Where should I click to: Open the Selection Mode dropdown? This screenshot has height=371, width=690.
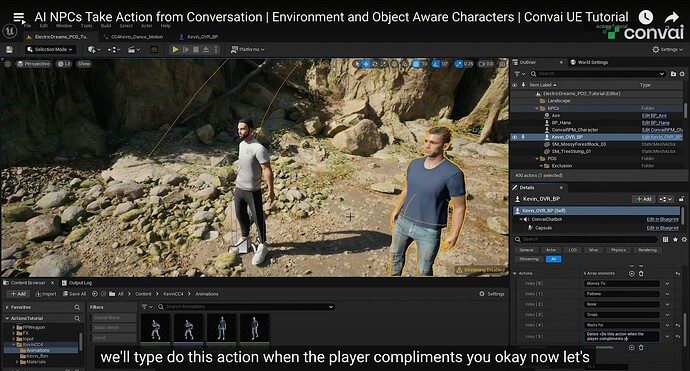click(51, 50)
